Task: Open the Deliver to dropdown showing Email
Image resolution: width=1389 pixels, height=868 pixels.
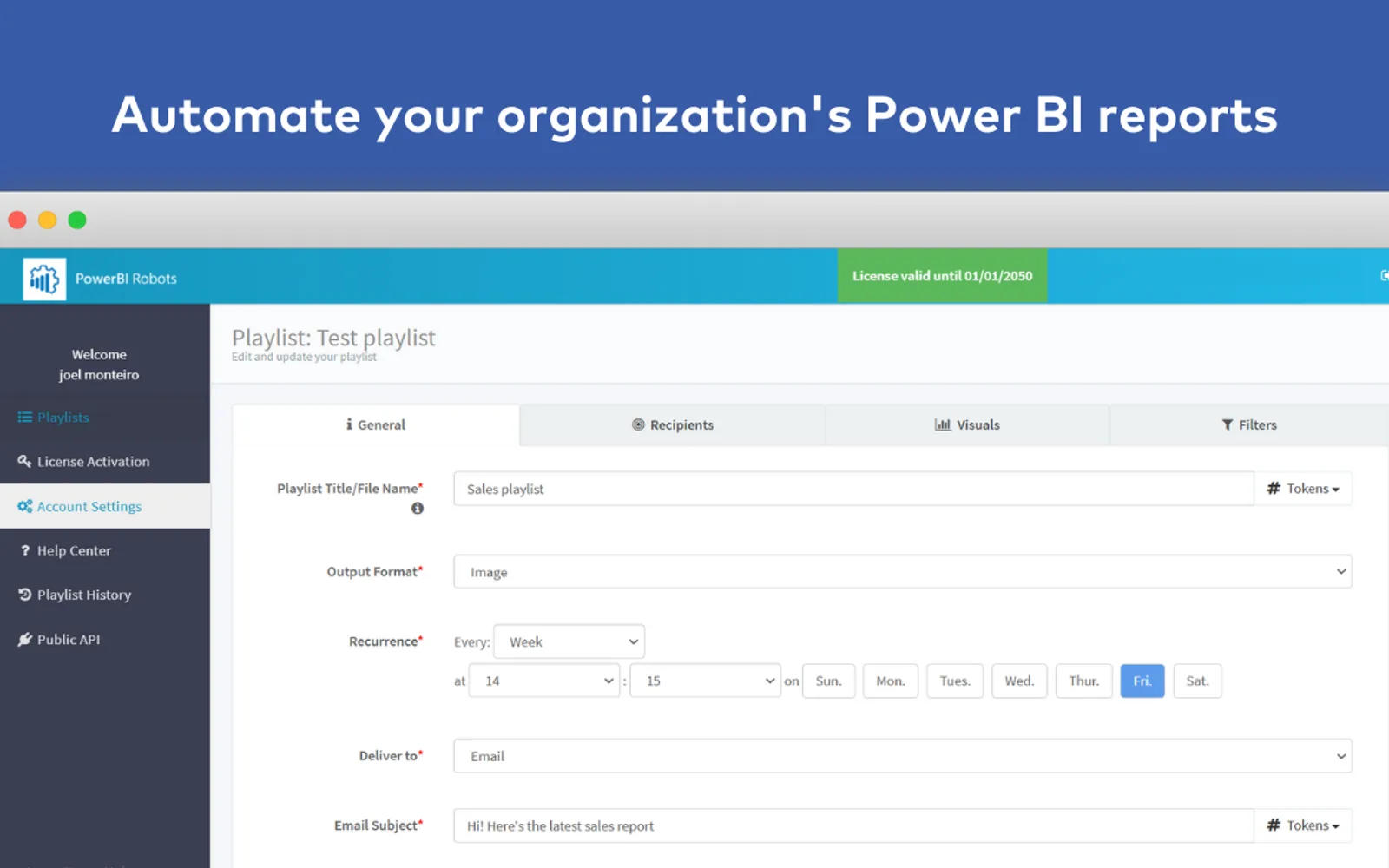Action: [903, 756]
